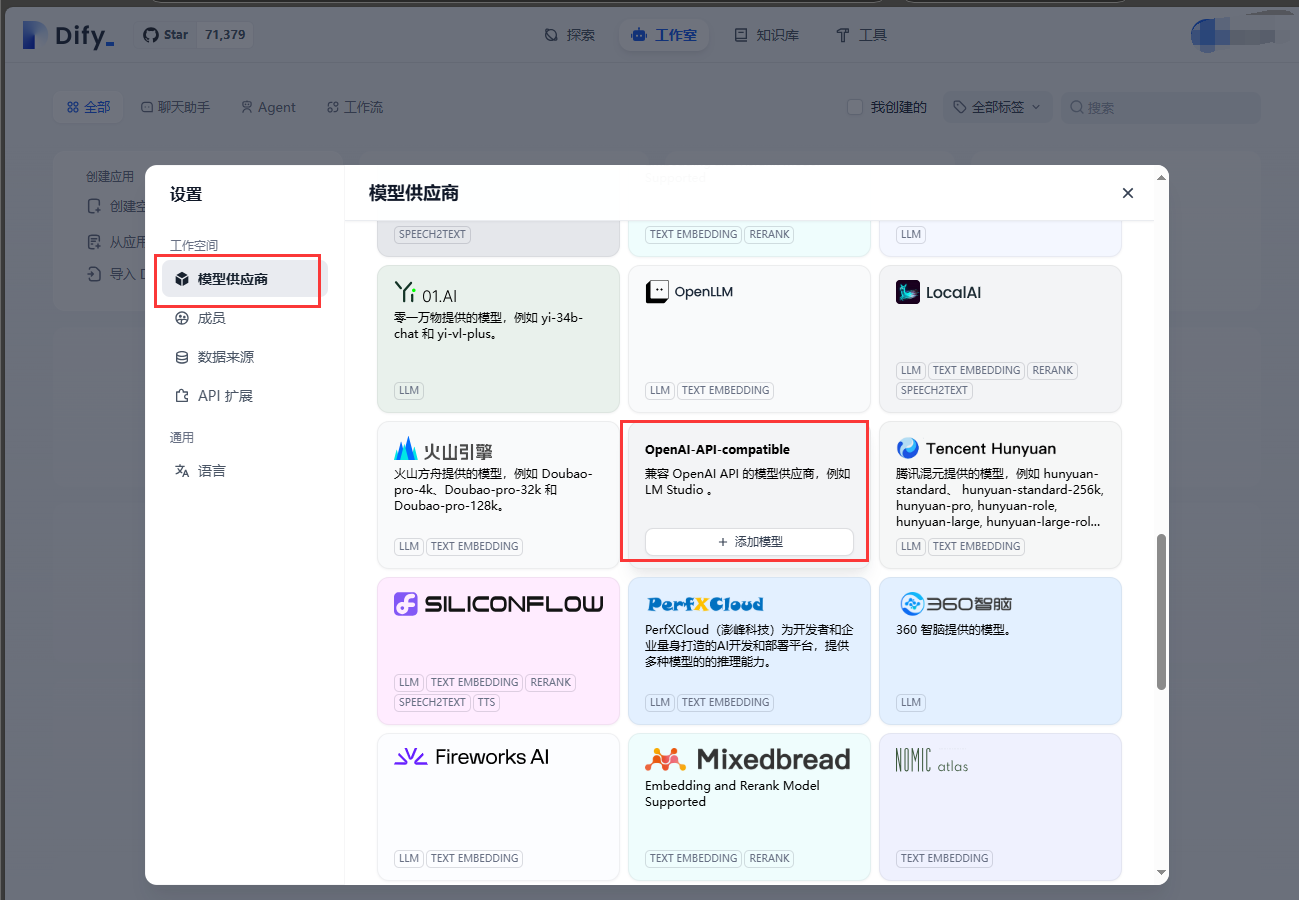Click 添加模型 button for OpenAI-API-compatible
Viewport: 1299px width, 900px height.
click(x=748, y=541)
